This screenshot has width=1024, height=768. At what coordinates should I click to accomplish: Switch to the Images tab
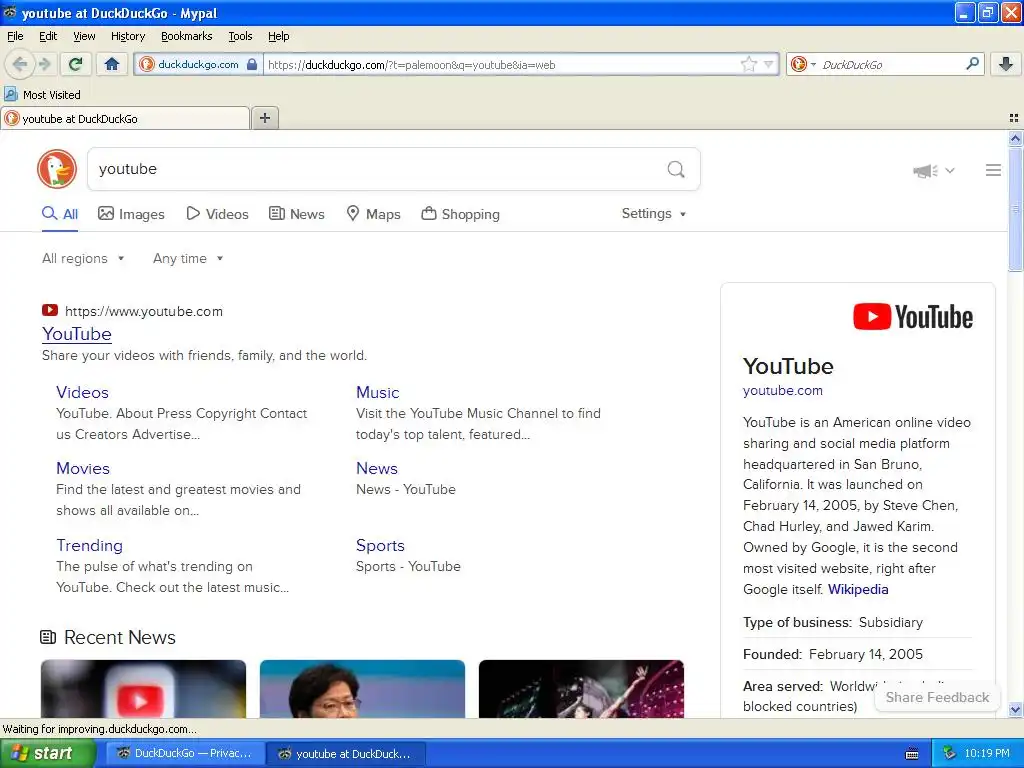tap(131, 214)
